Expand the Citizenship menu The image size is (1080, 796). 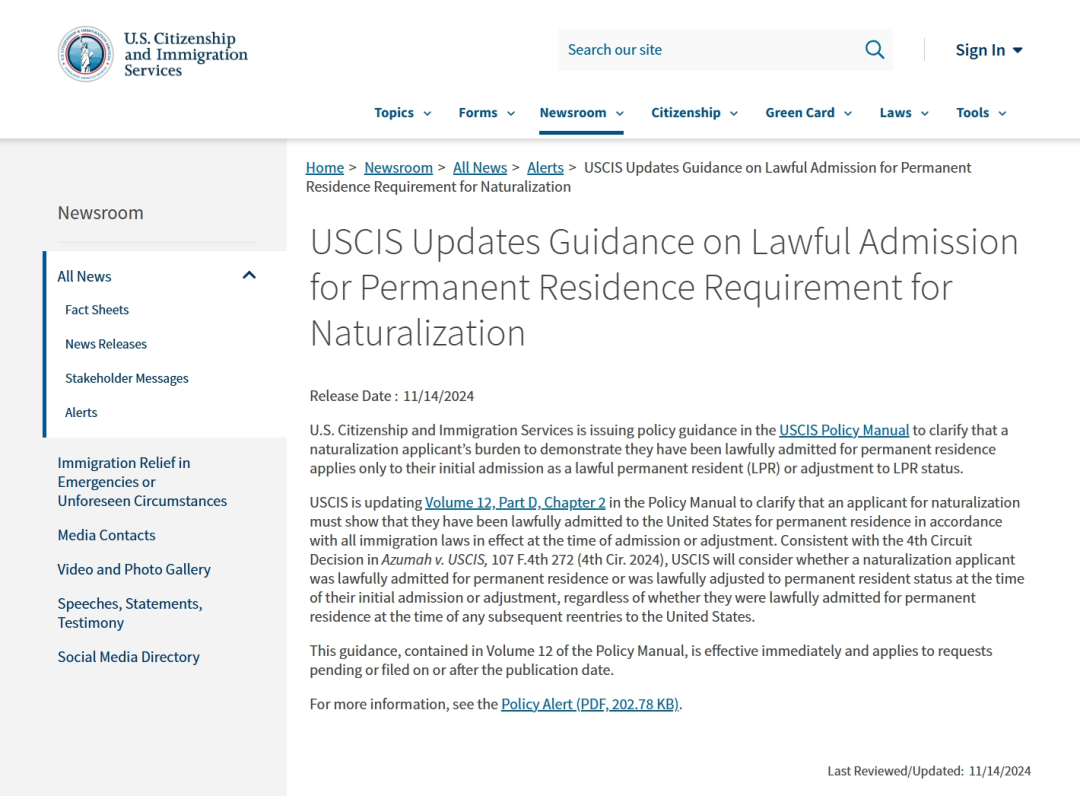pyautogui.click(x=694, y=113)
